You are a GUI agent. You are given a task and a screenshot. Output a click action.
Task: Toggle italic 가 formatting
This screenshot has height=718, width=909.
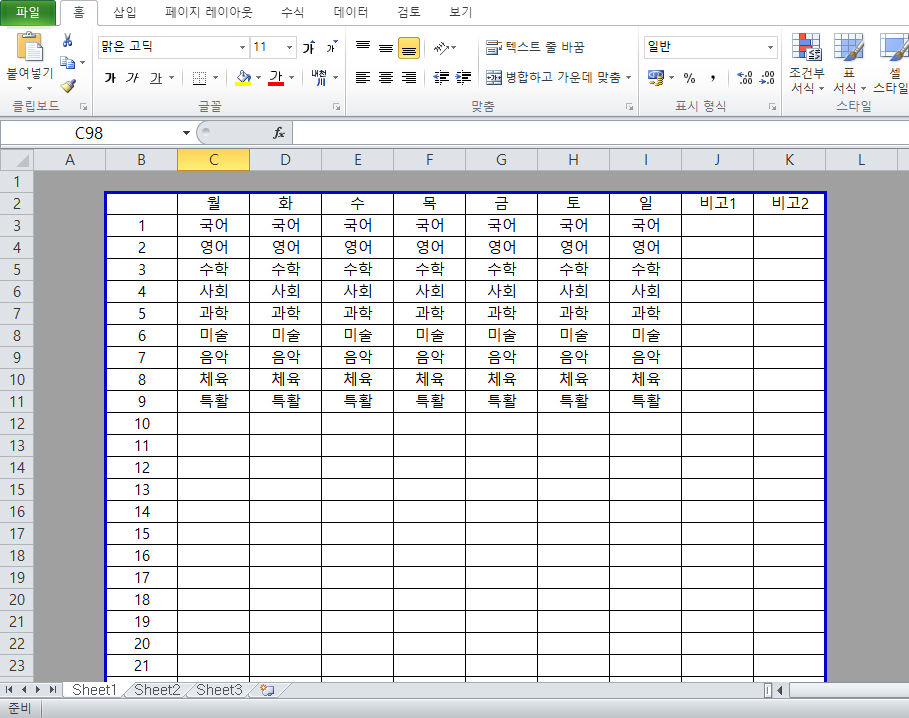point(133,77)
